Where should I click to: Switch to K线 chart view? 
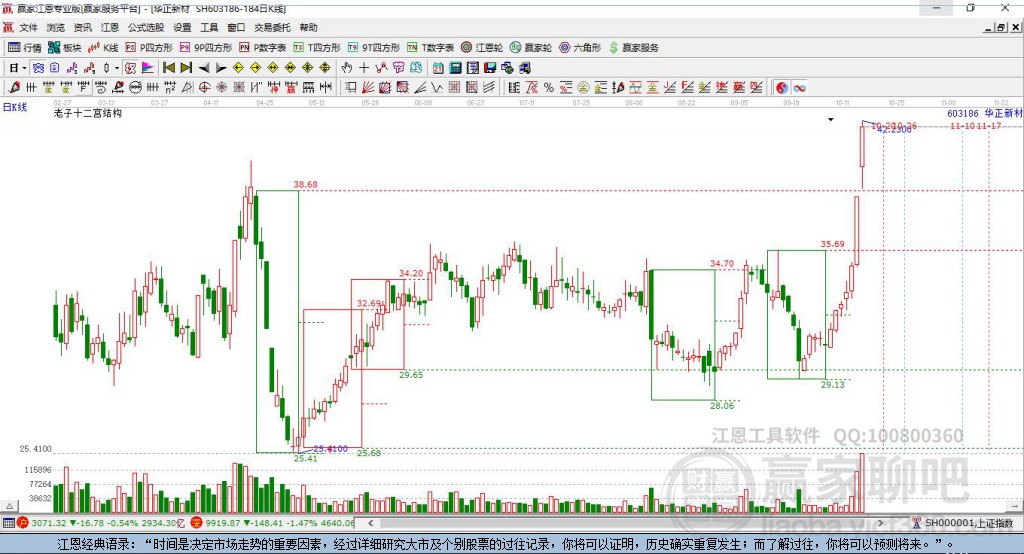[103, 48]
